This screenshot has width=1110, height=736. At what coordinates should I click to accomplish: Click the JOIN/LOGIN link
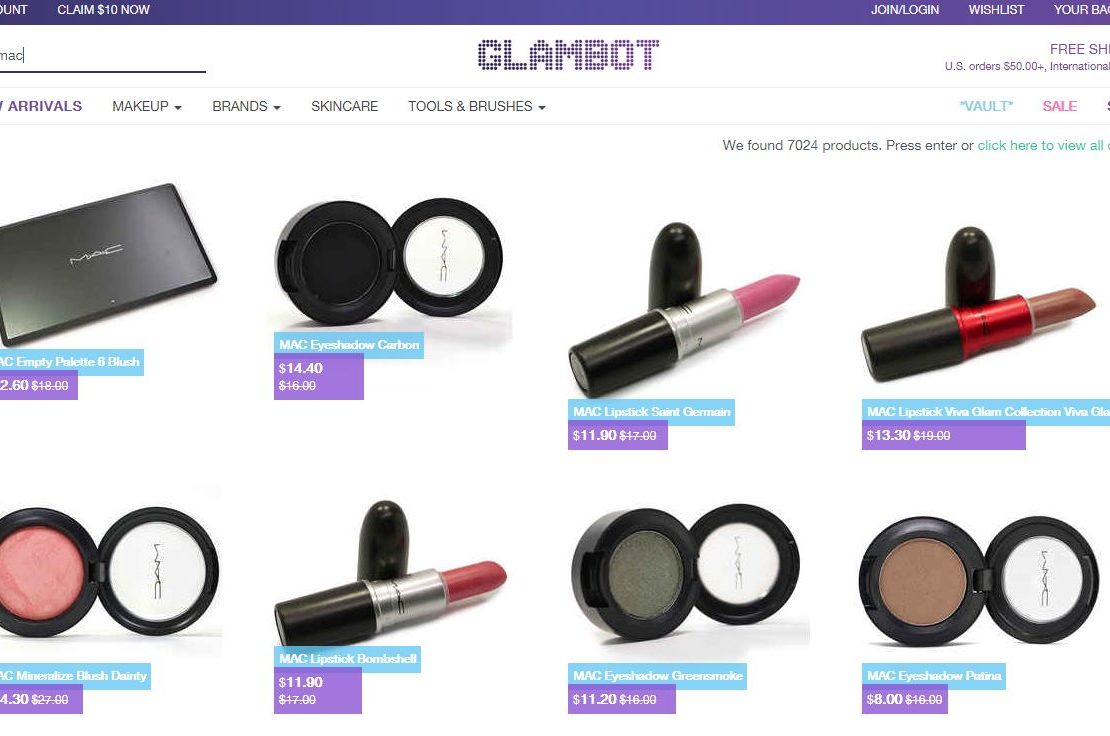(905, 10)
